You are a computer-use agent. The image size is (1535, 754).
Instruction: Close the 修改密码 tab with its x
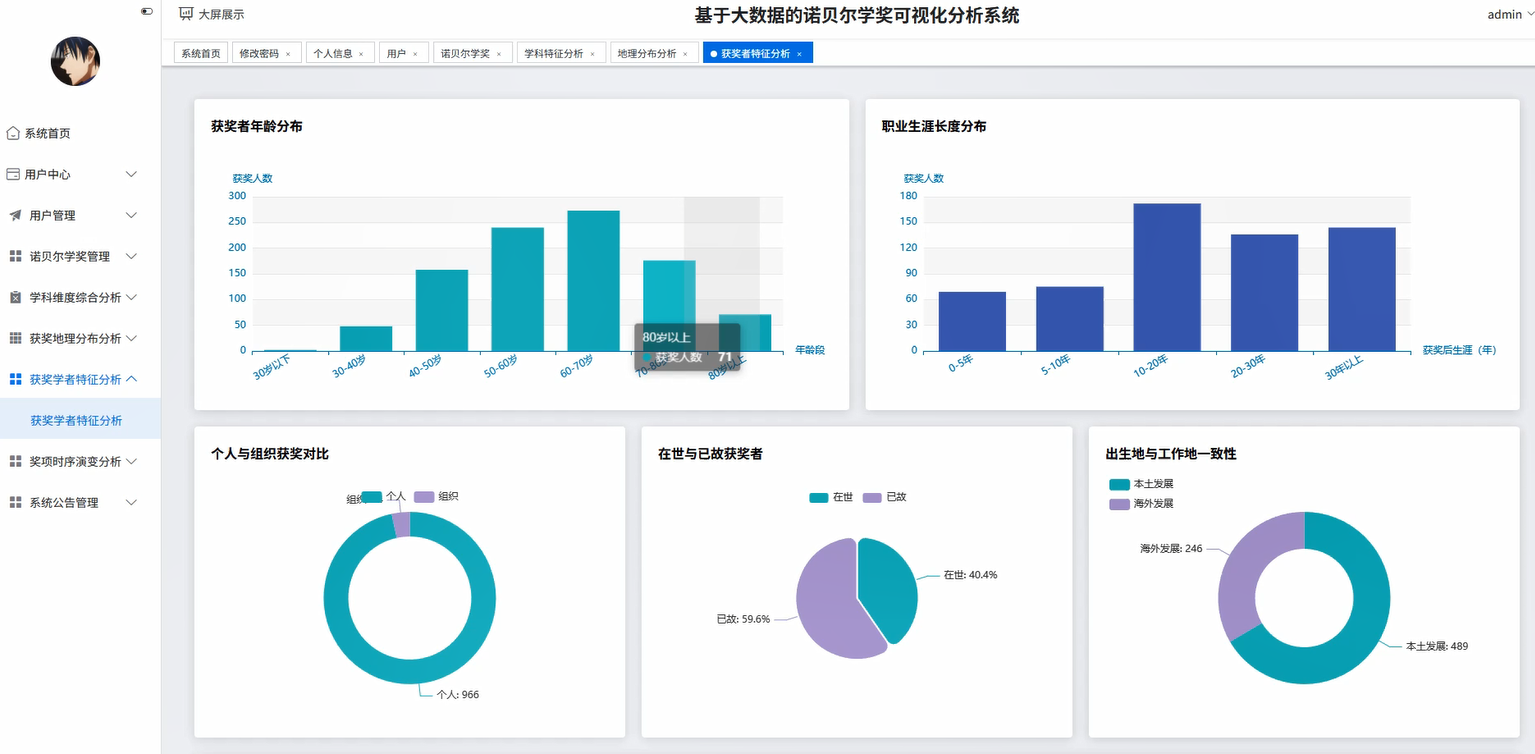pyautogui.click(x=288, y=54)
